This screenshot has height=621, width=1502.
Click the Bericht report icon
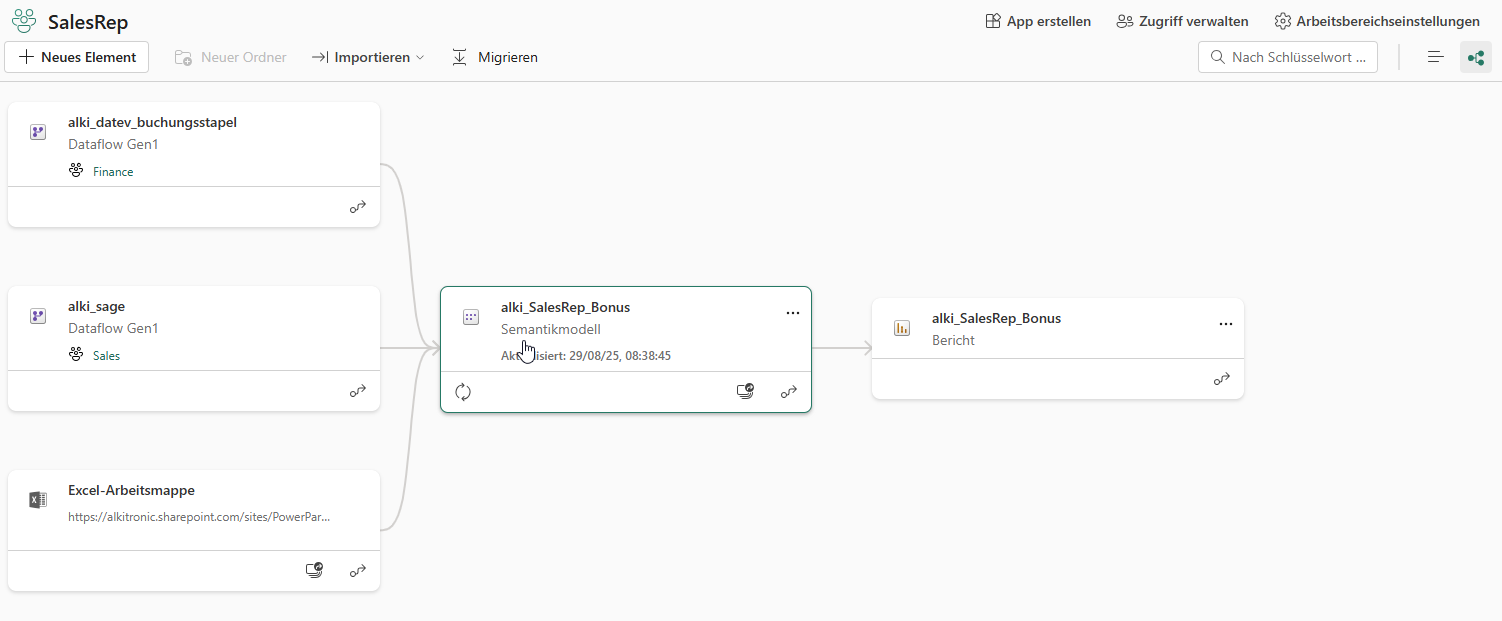[x=902, y=328]
